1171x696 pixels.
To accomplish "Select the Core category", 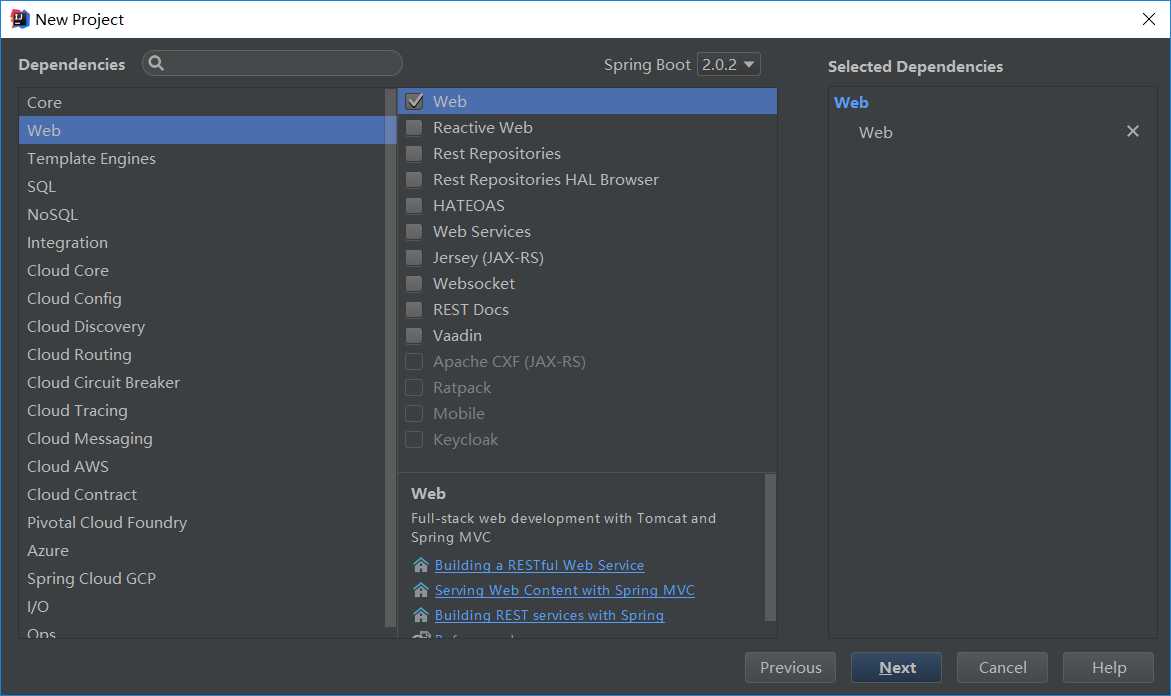I will pyautogui.click(x=202, y=102).
